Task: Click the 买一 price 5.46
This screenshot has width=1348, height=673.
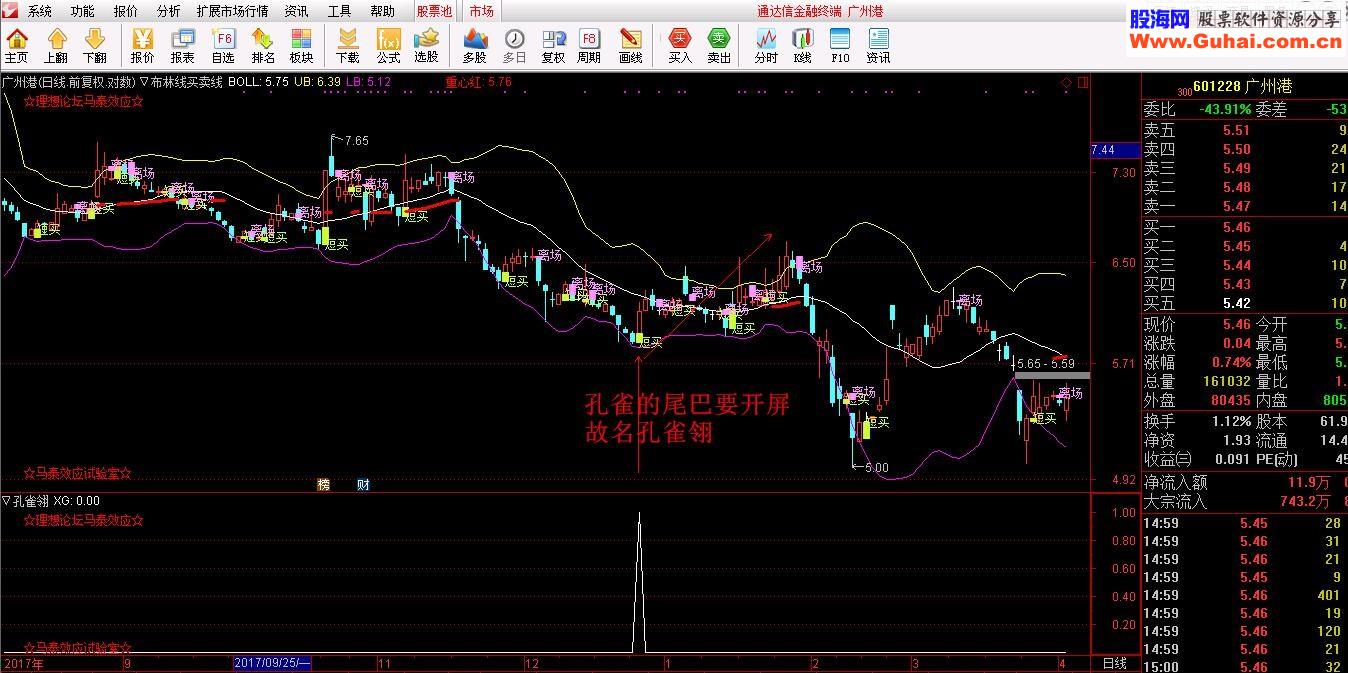Action: click(x=1236, y=227)
